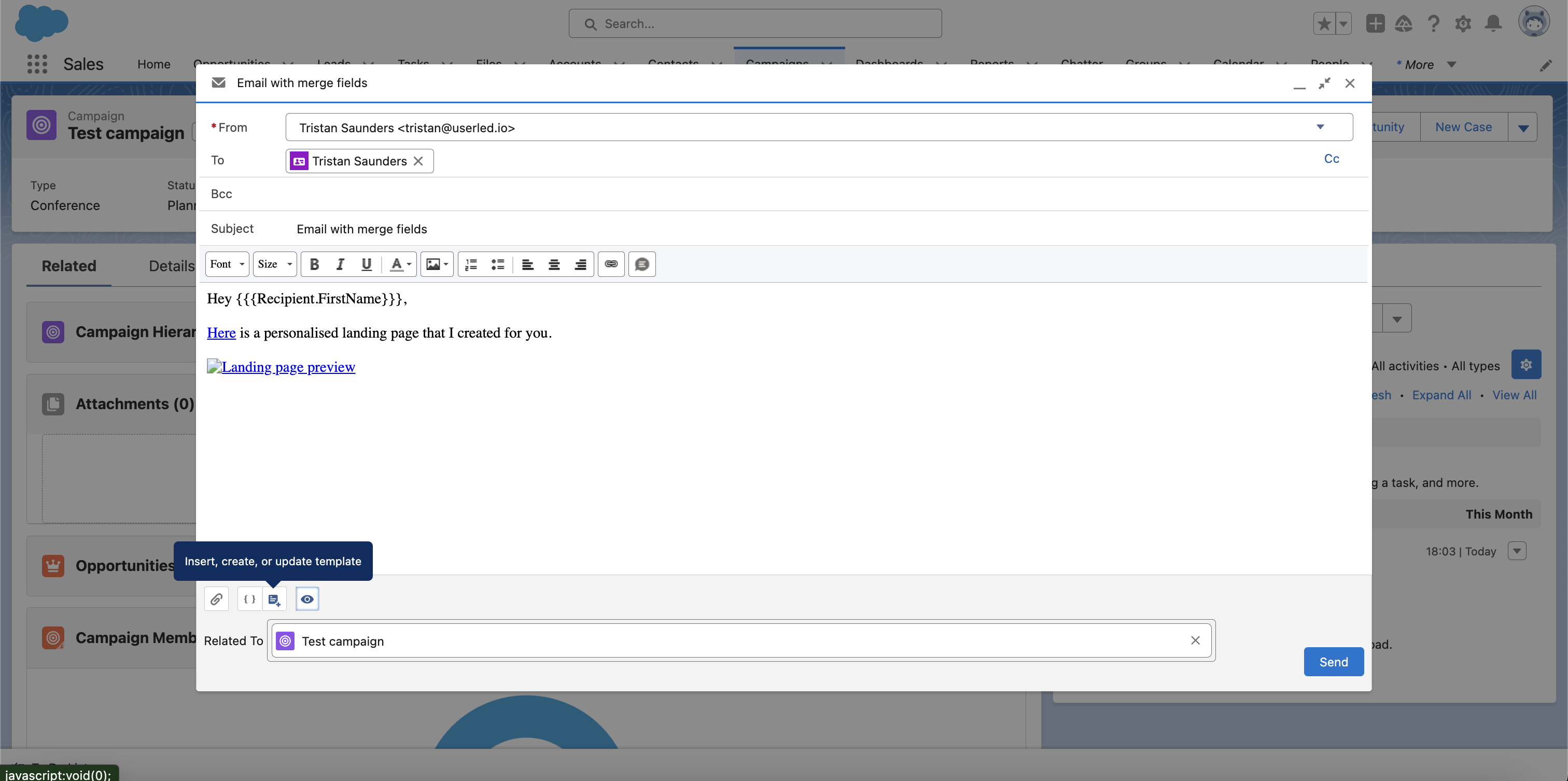Click the Cc link
The image size is (1568, 781).
1331,159
